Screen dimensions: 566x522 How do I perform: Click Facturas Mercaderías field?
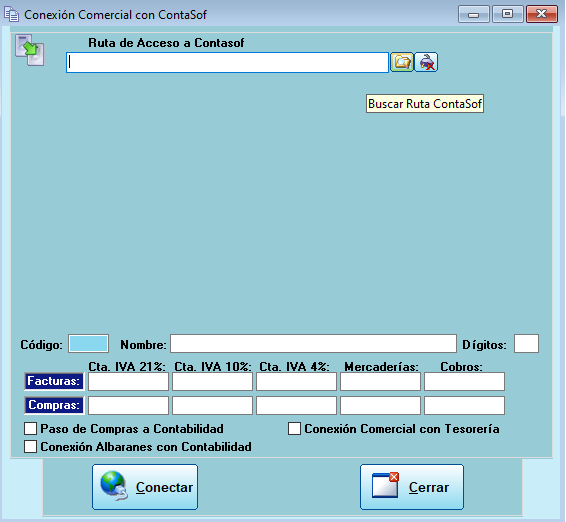tap(380, 382)
